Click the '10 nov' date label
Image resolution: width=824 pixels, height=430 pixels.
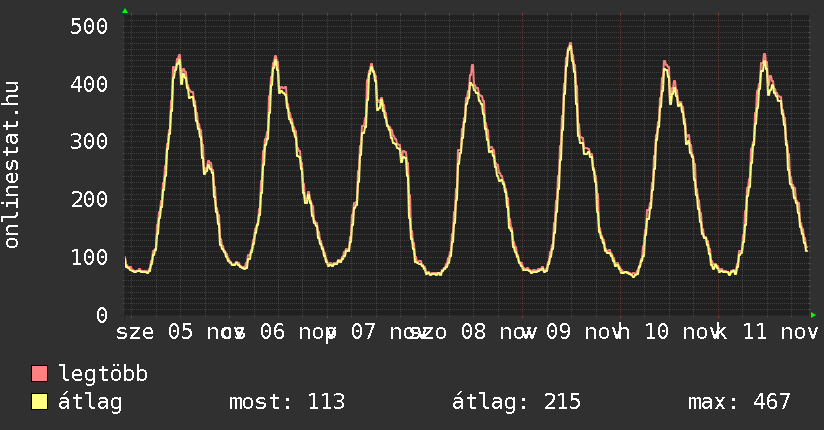tap(675, 331)
